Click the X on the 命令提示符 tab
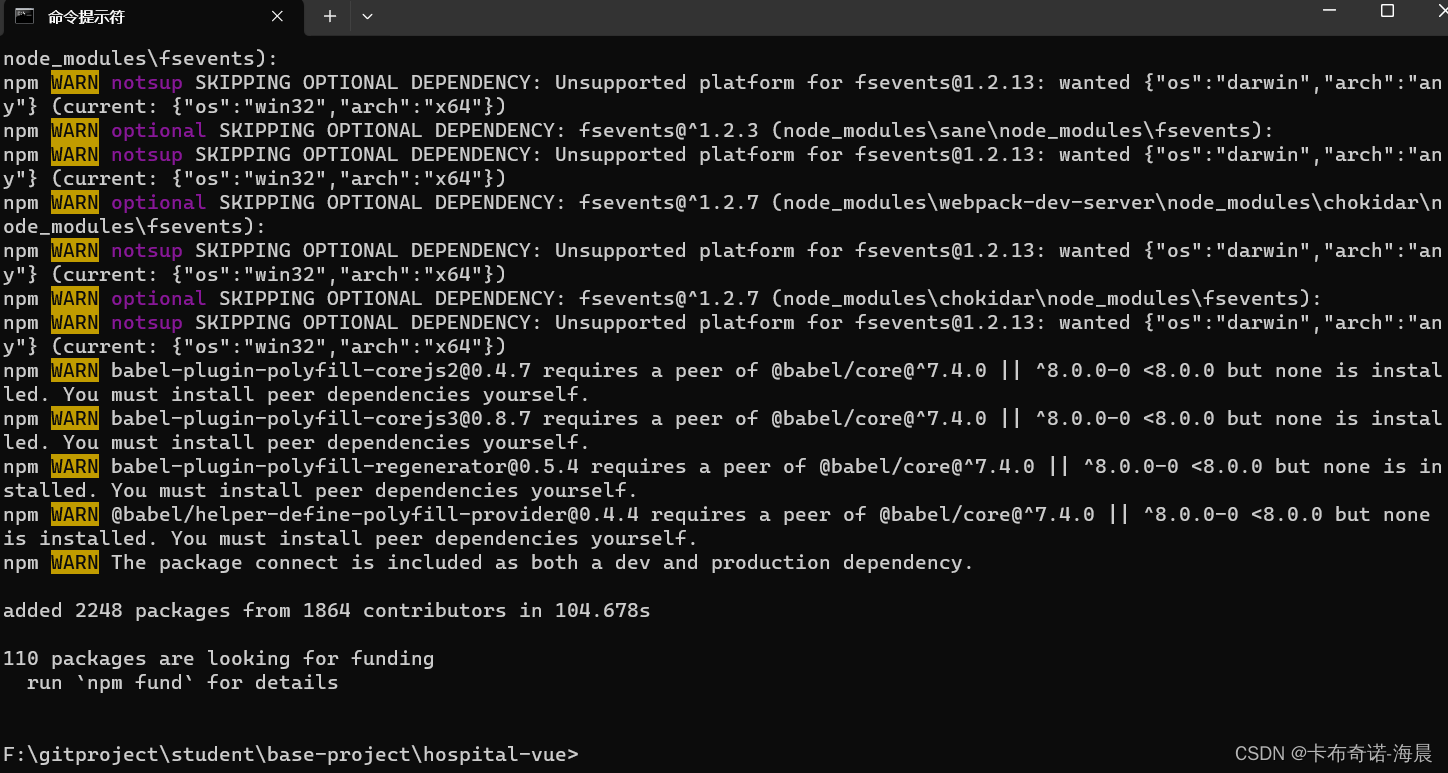The height and width of the screenshot is (773, 1448). (277, 17)
